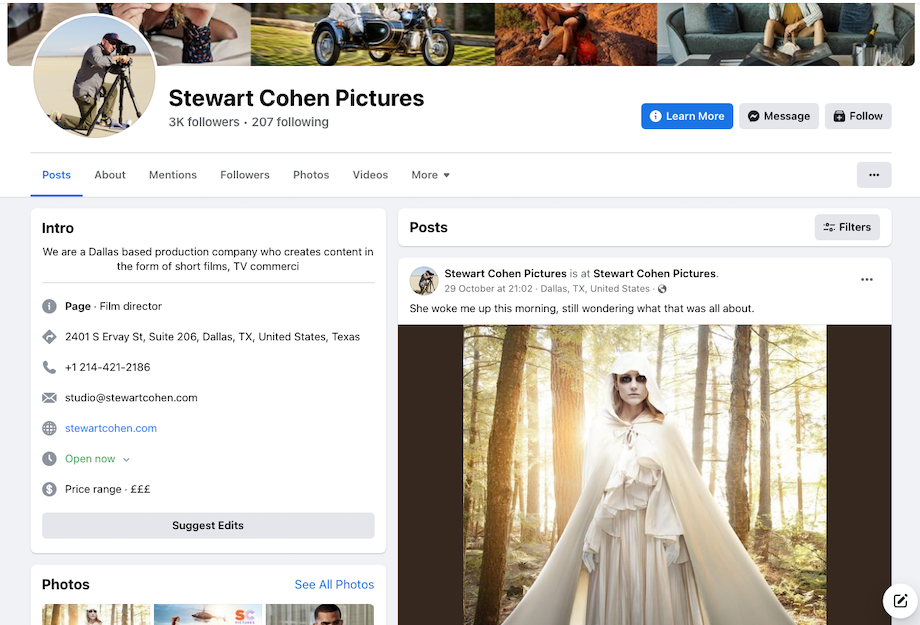Click the Page info icon
This screenshot has height=625, width=920.
coord(49,306)
